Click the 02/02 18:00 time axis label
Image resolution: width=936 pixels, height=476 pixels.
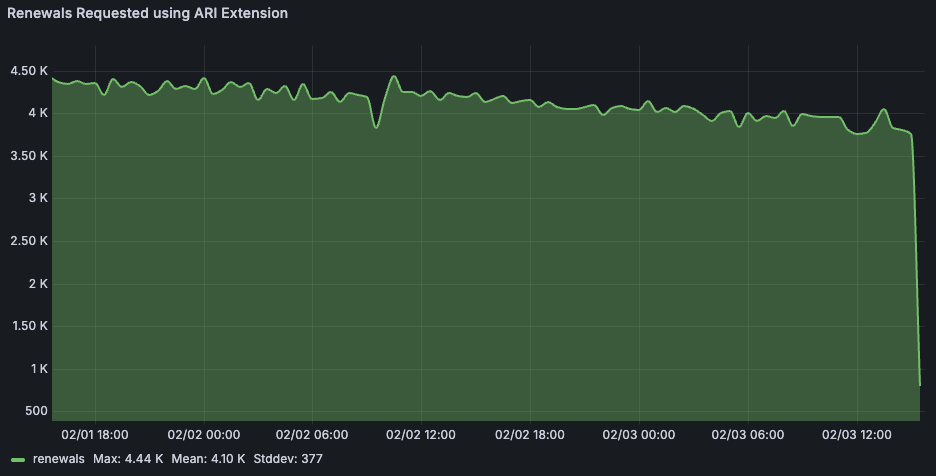tap(530, 435)
